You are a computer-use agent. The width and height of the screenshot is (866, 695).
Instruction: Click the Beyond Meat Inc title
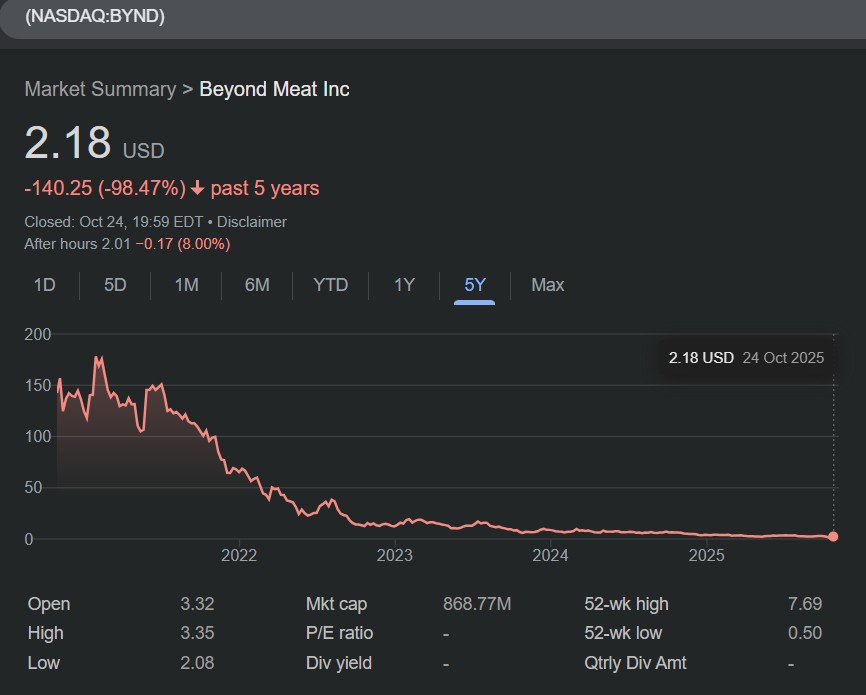coord(274,89)
